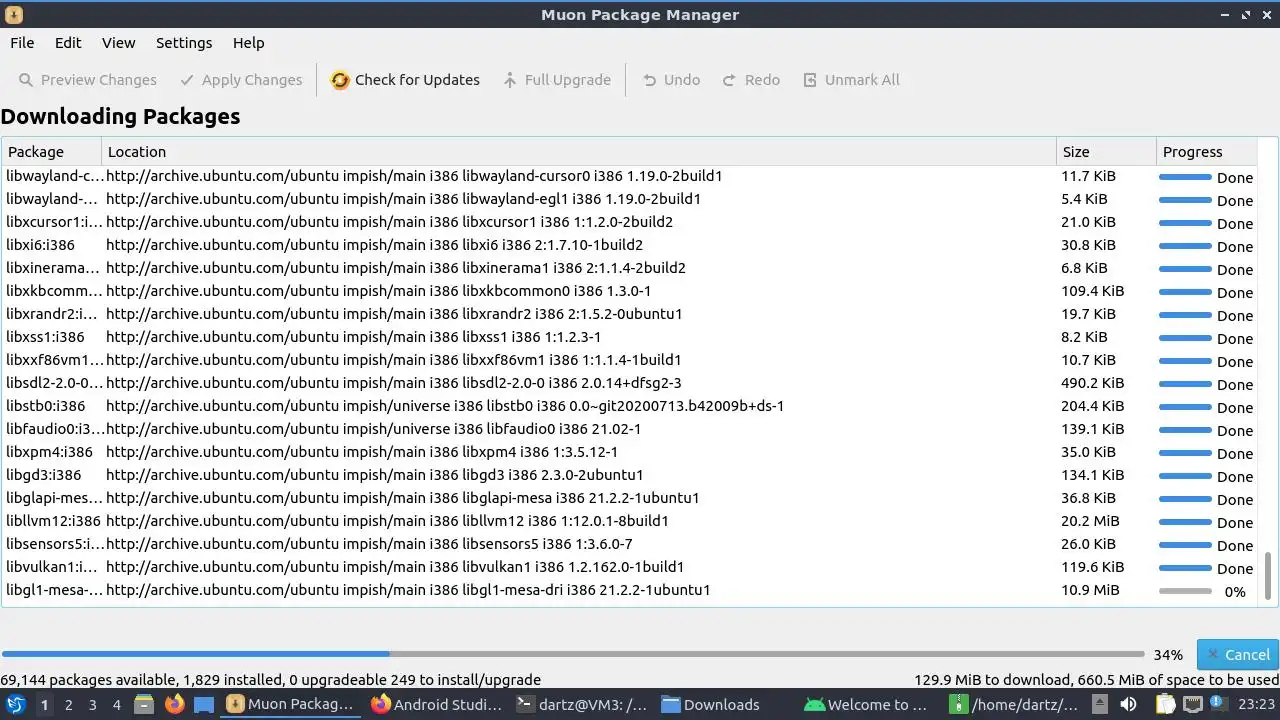This screenshot has height=720, width=1280.
Task: Switch to dartz@VM3 terminal taskbar entry
Action: coord(581,705)
